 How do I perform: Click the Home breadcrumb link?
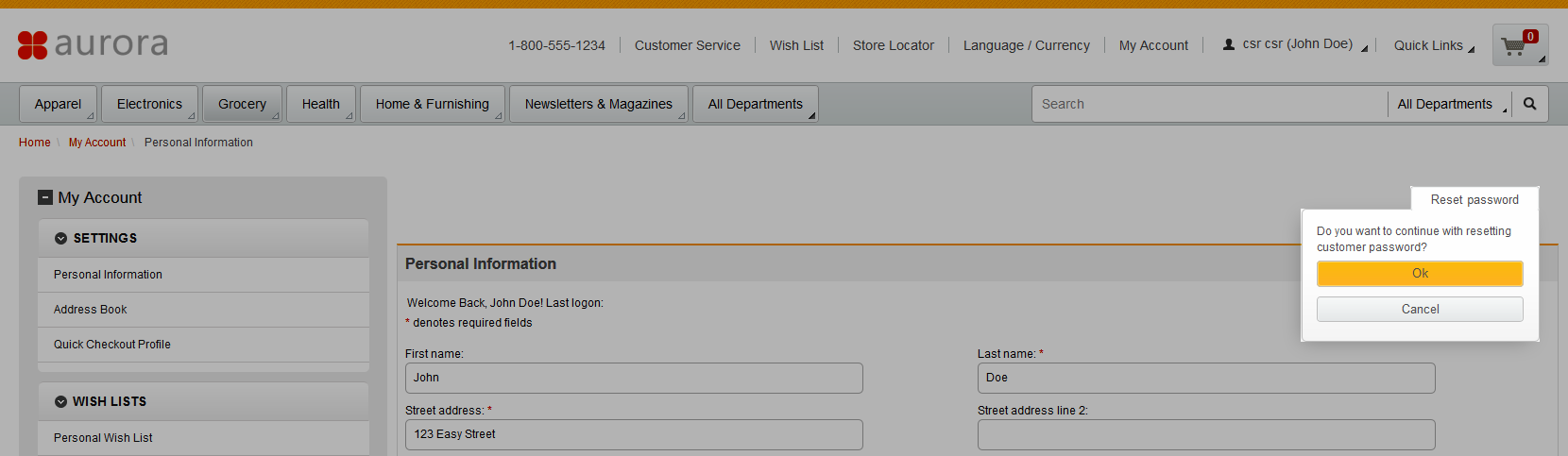pyautogui.click(x=35, y=143)
